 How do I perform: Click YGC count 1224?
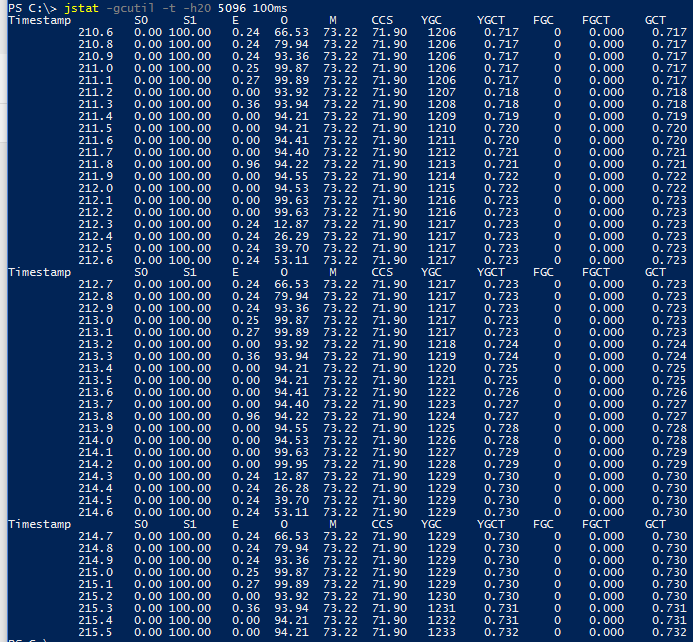click(x=442, y=416)
